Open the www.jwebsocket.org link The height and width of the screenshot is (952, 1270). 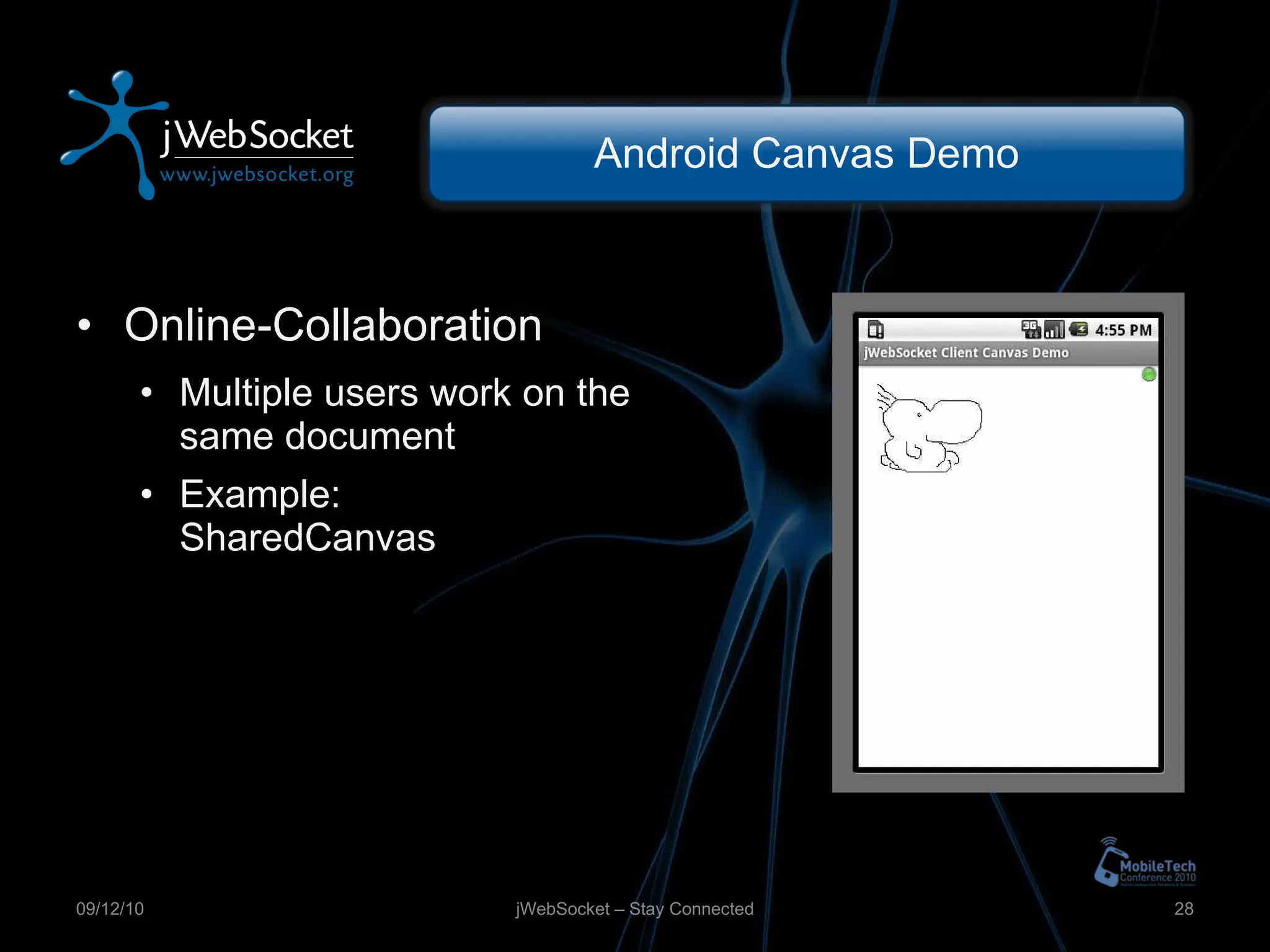(257, 175)
